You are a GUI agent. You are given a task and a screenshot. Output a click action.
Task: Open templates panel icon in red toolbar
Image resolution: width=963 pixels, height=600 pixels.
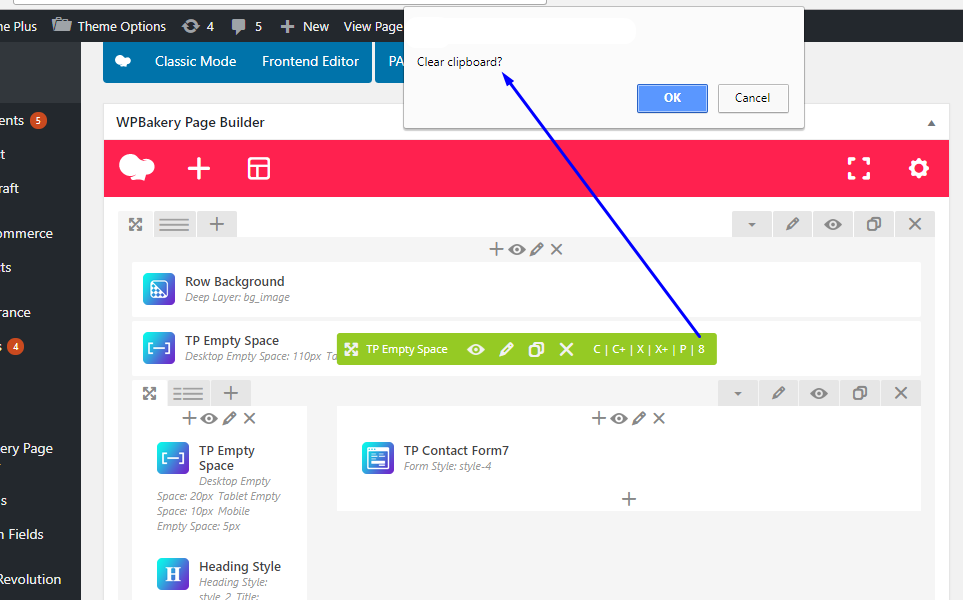click(x=259, y=168)
